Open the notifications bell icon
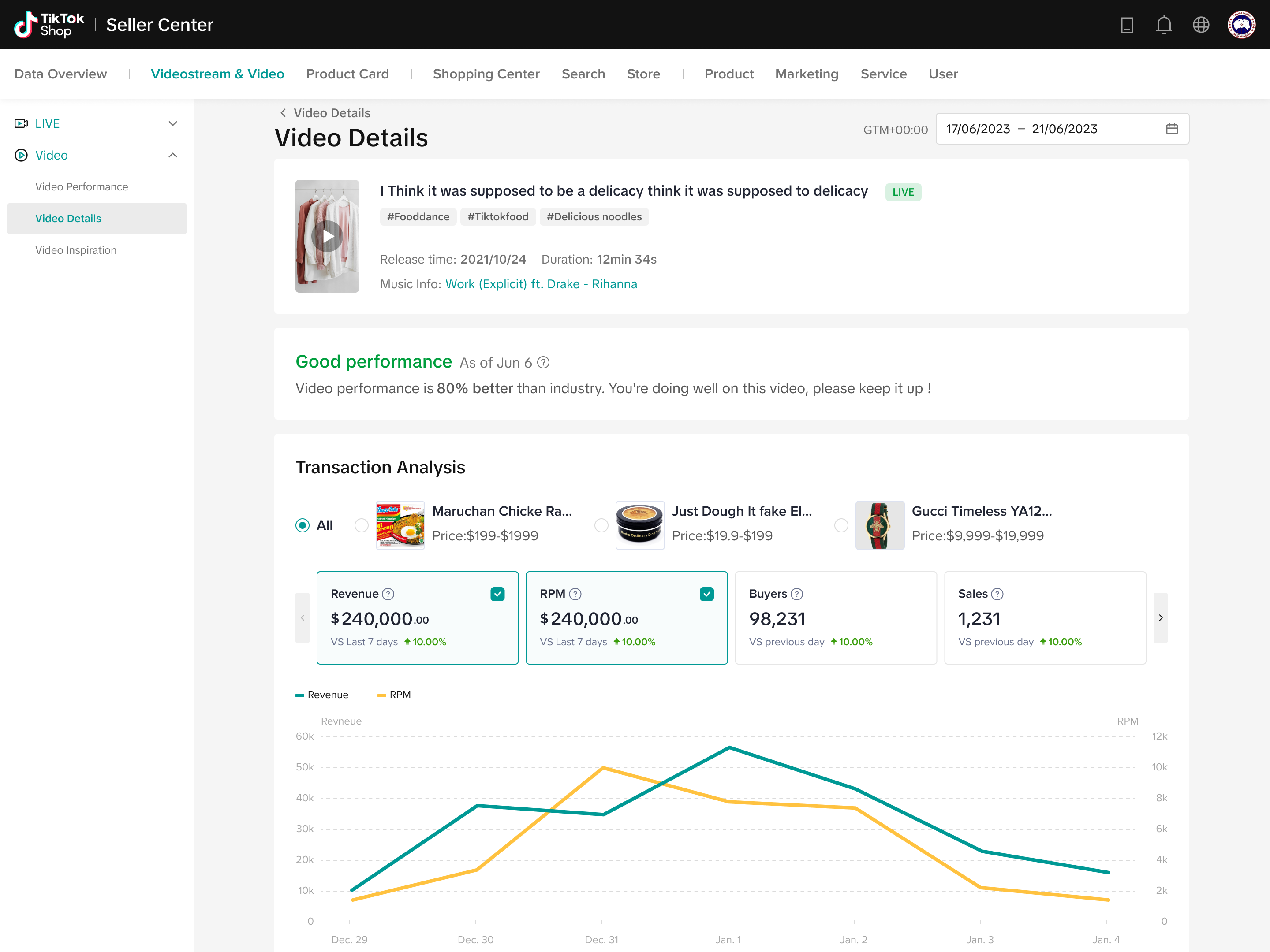The height and width of the screenshot is (952, 1270). point(1163,25)
